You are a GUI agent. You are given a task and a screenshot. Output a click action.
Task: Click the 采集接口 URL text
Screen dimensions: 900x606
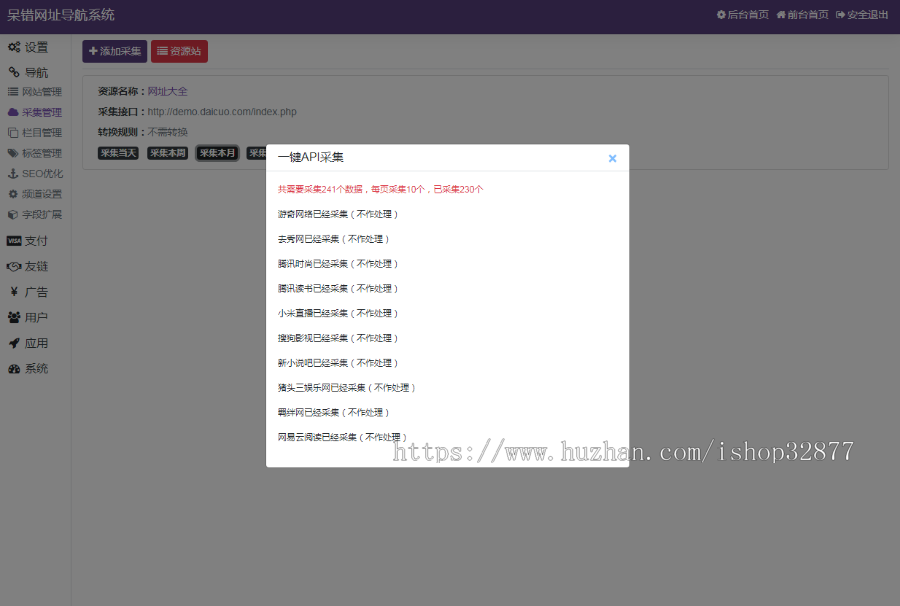click(x=222, y=112)
